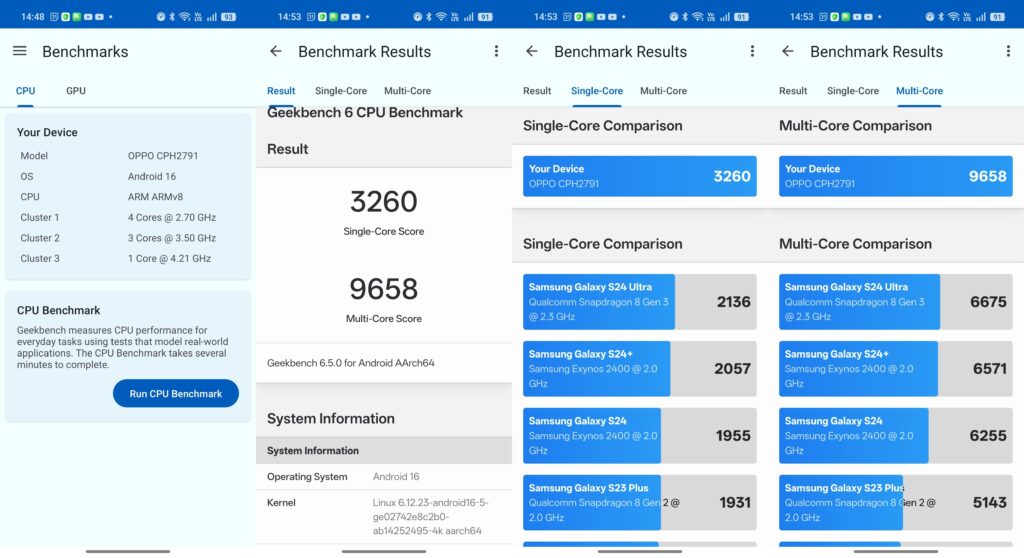The height and width of the screenshot is (558, 1024).
Task: Open Multi-Core tab on Single-Core Comparison screen
Action: (x=663, y=91)
